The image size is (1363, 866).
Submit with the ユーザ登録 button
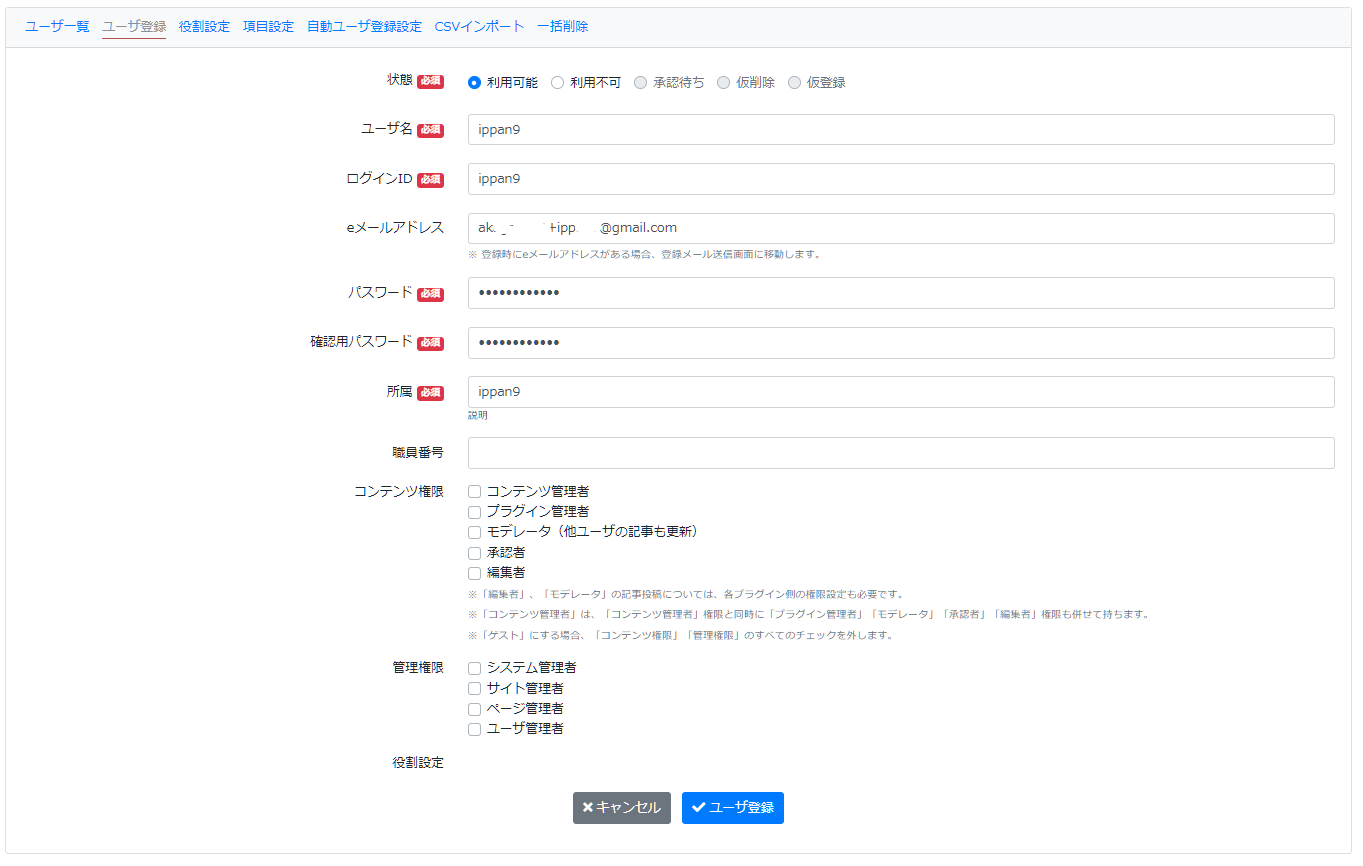tap(733, 808)
